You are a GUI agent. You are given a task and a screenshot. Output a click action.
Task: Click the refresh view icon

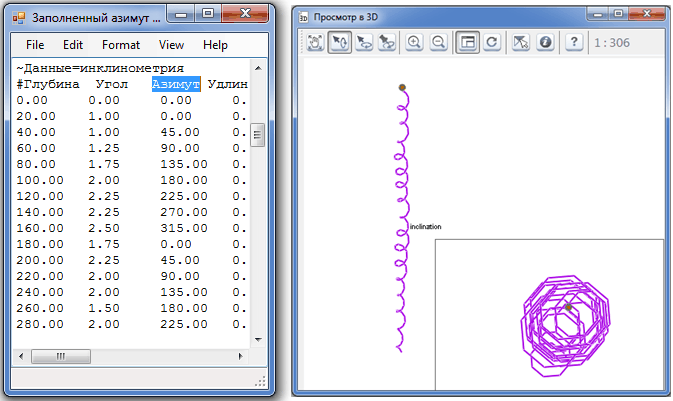click(x=491, y=42)
